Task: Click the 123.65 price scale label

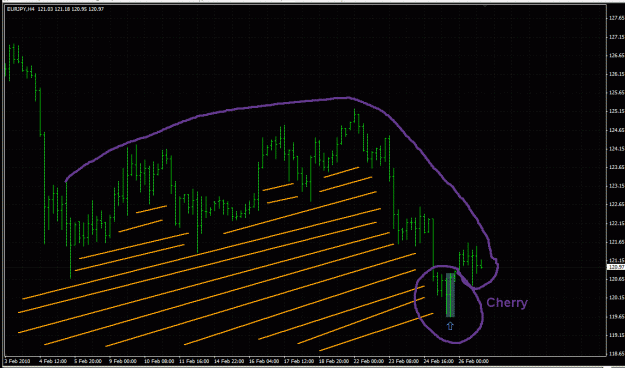Action: coord(617,167)
